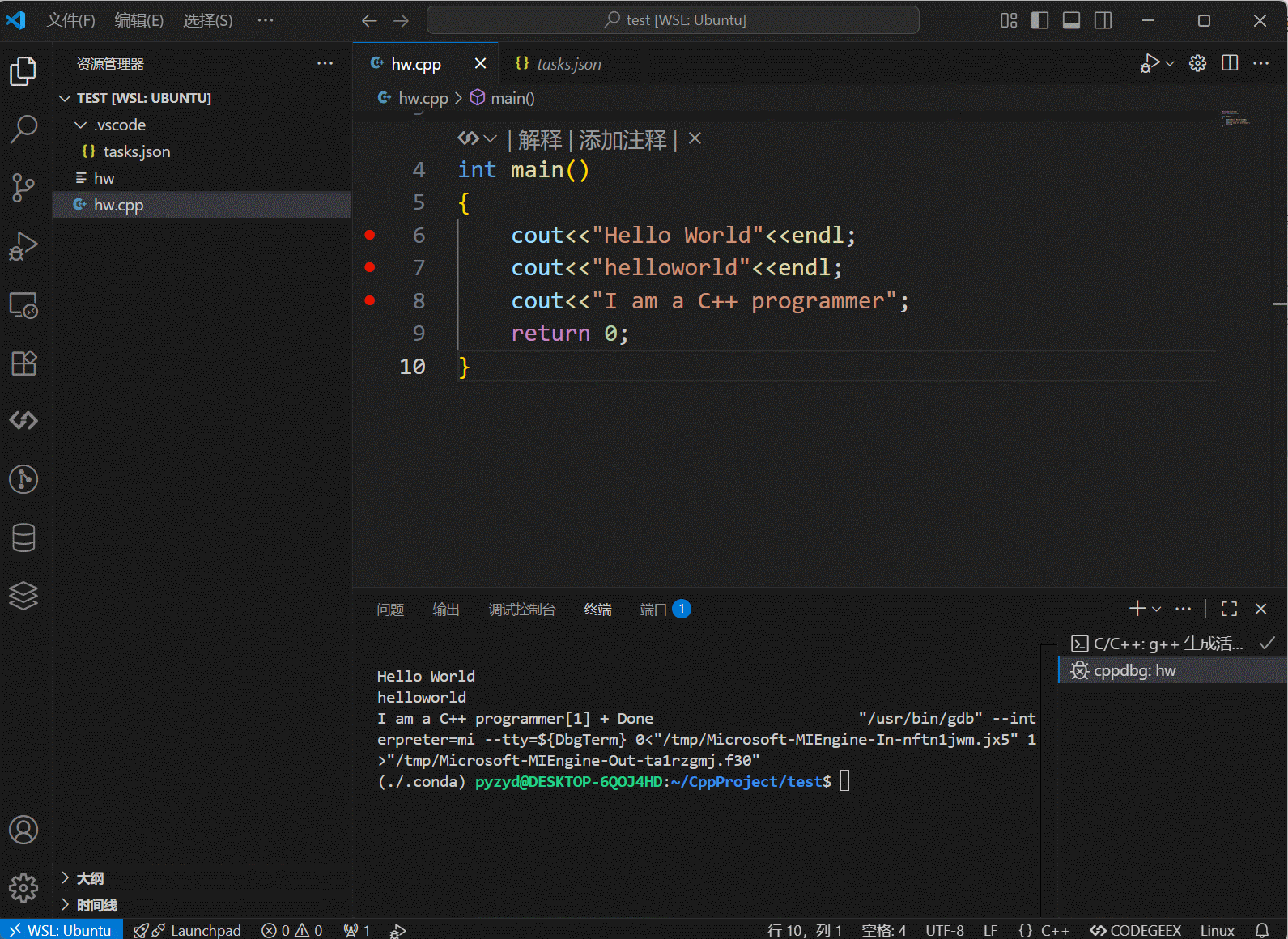Viewport: 1288px width, 939px height.
Task: Open the Source Control view
Action: tap(23, 188)
